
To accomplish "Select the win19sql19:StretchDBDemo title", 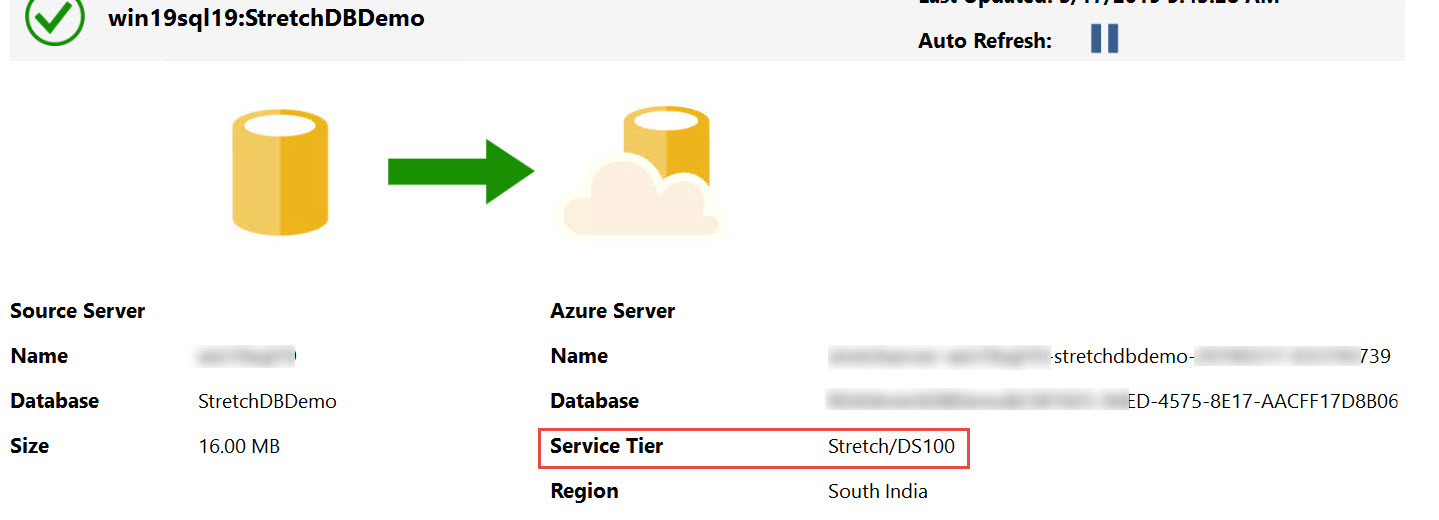I will (x=266, y=18).
